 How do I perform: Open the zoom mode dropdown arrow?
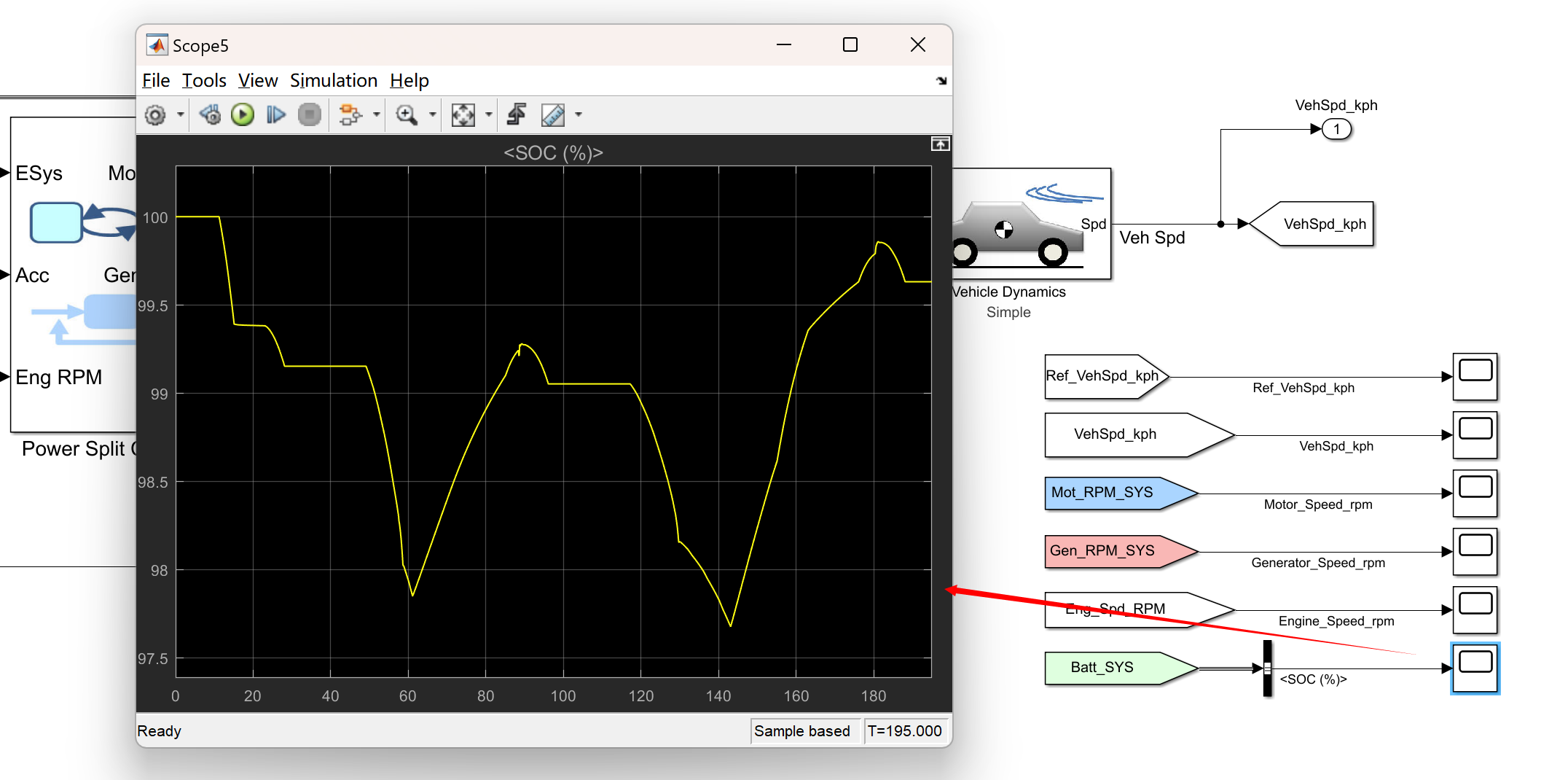433,114
